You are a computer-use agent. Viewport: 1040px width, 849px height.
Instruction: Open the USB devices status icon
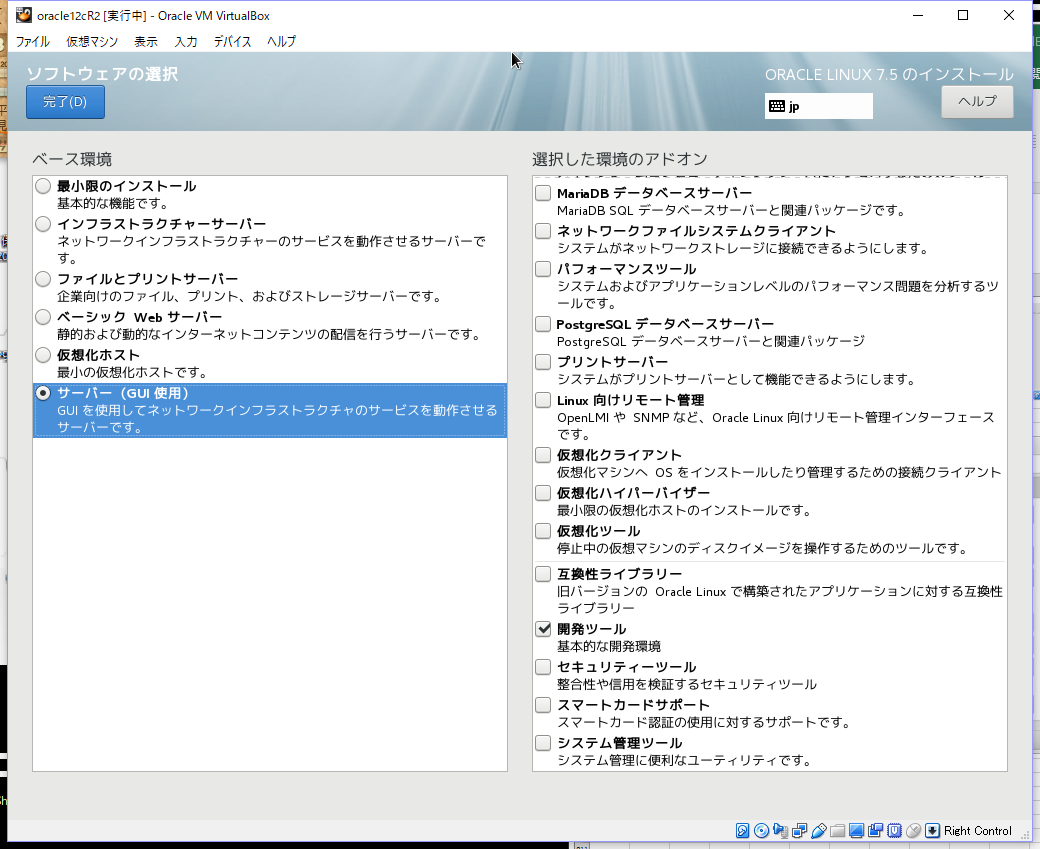point(819,831)
